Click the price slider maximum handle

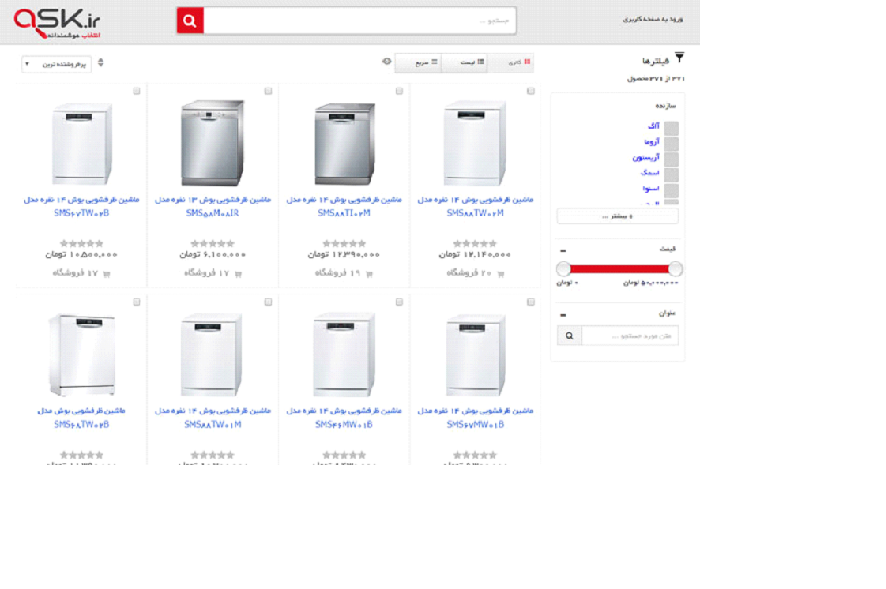(x=675, y=269)
